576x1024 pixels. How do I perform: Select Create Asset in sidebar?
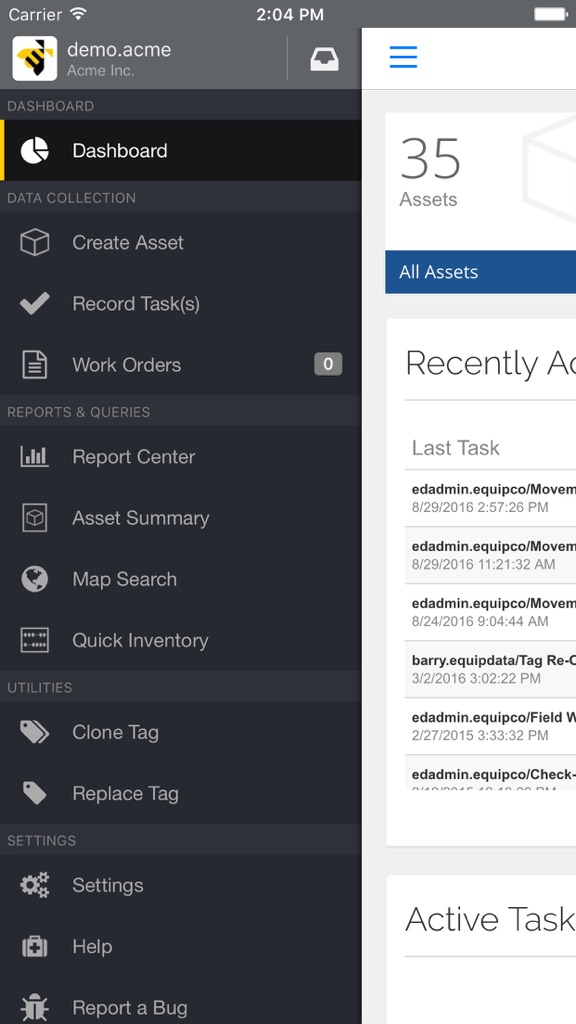[x=180, y=242]
